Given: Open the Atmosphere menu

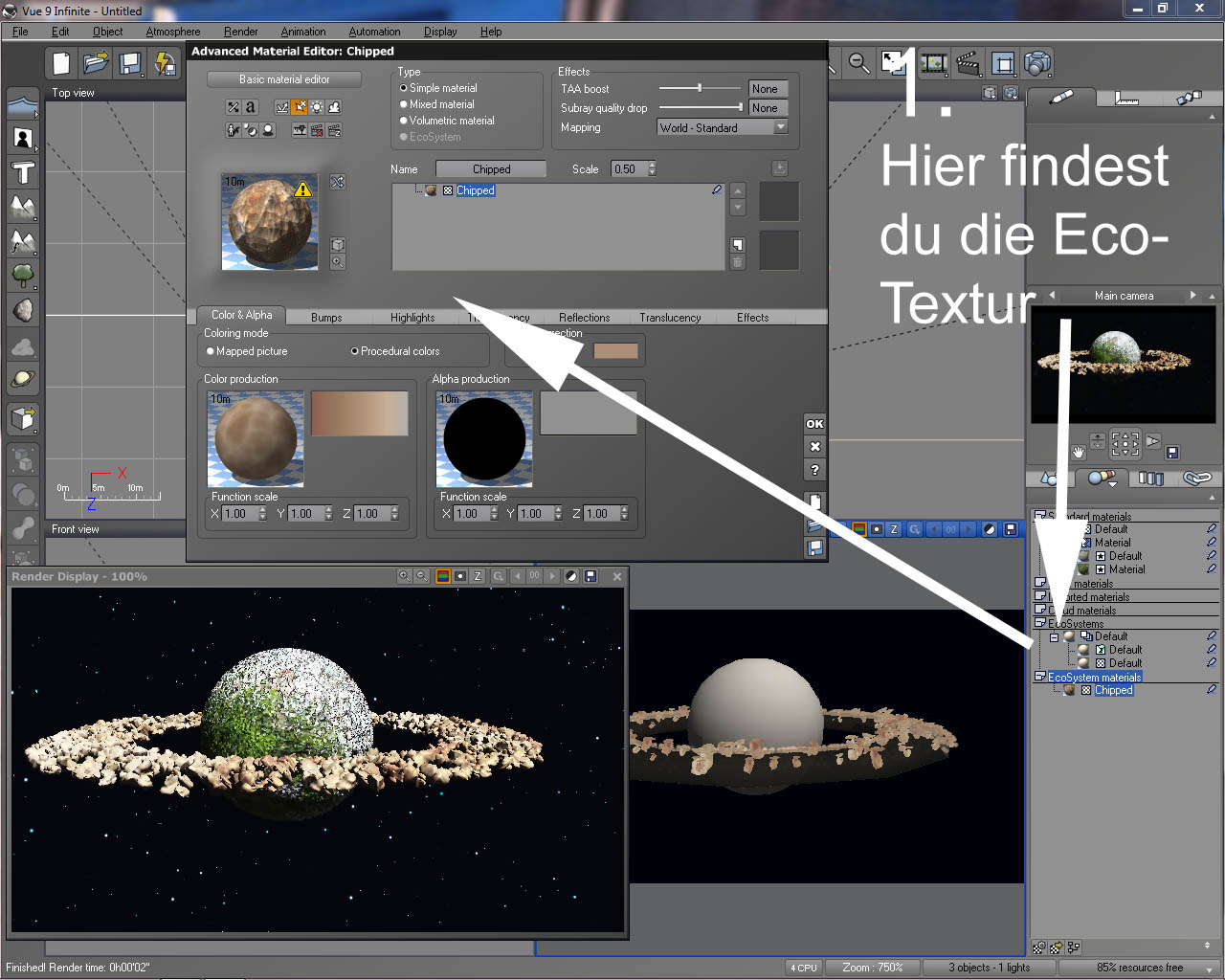Looking at the screenshot, I should pyautogui.click(x=172, y=32).
